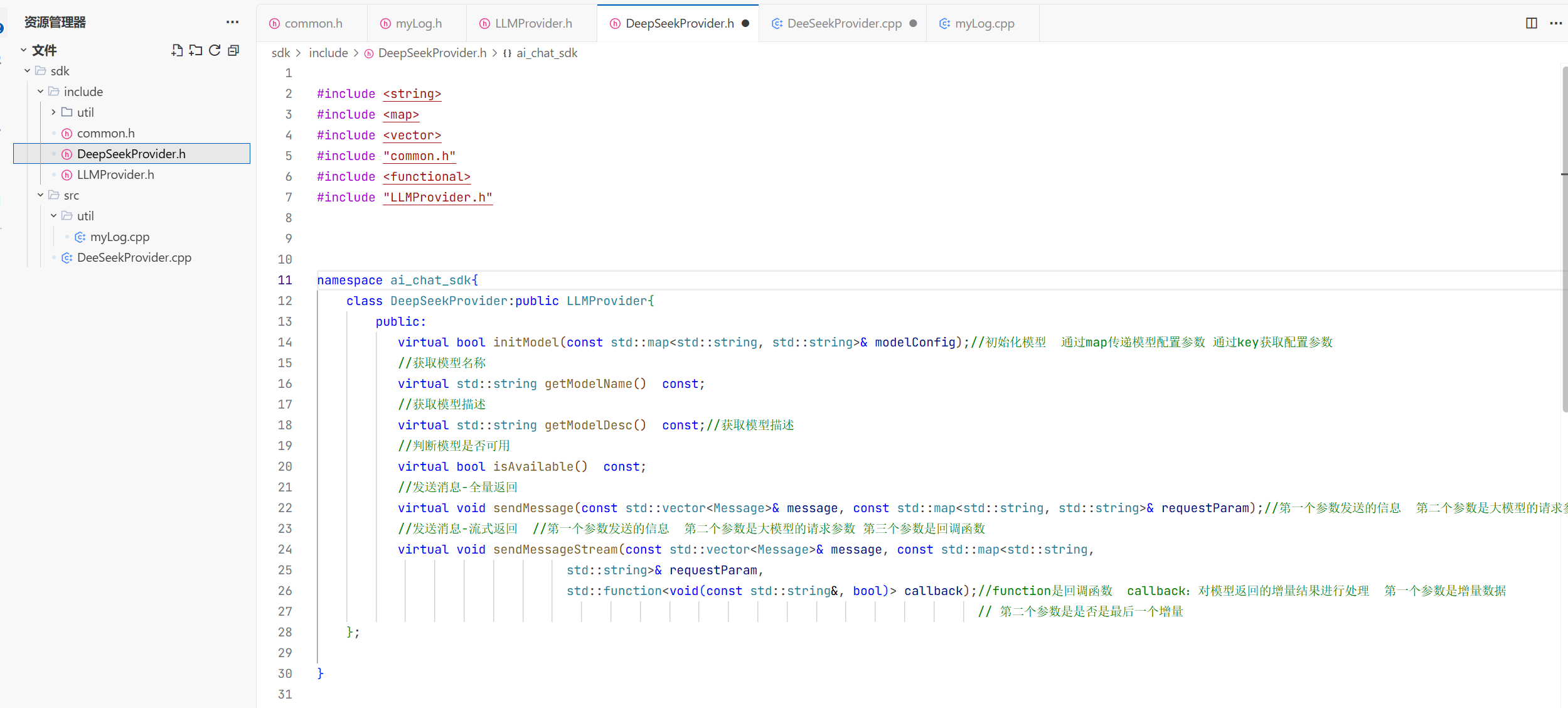The width and height of the screenshot is (1568, 708).
Task: Click the New Folder icon in explorer
Action: [x=196, y=50]
